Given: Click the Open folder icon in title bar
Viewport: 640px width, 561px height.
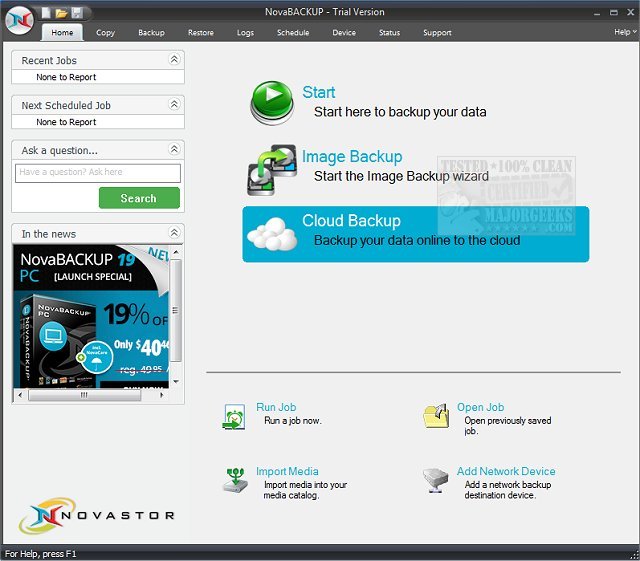Looking at the screenshot, I should point(61,13).
